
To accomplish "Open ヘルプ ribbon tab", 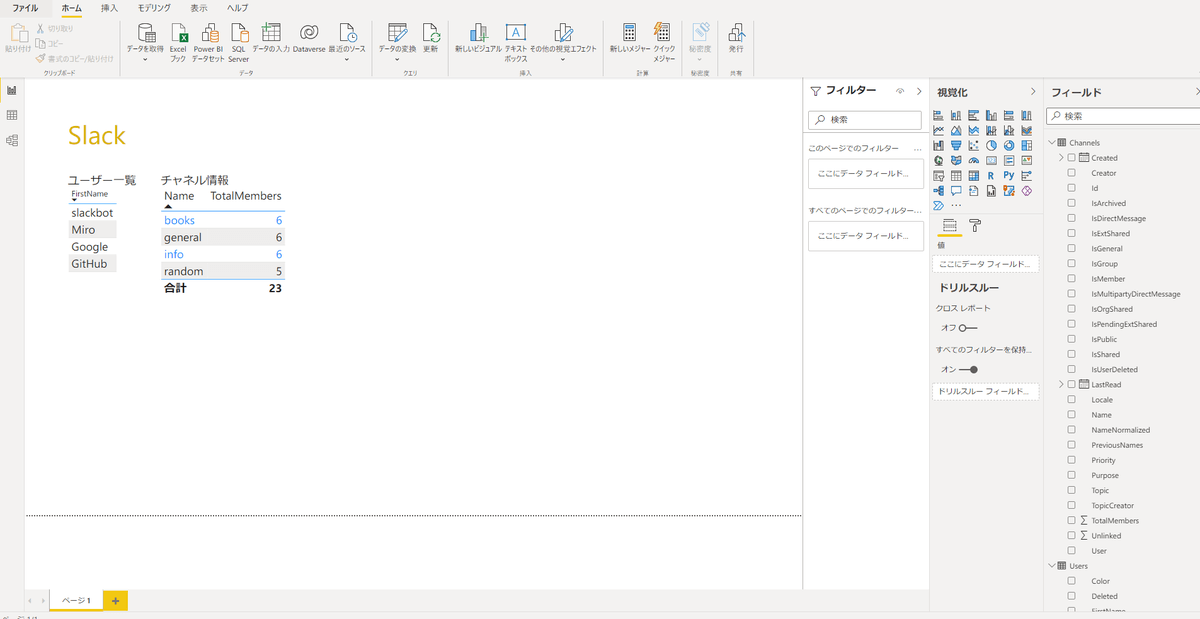I will point(238,8).
